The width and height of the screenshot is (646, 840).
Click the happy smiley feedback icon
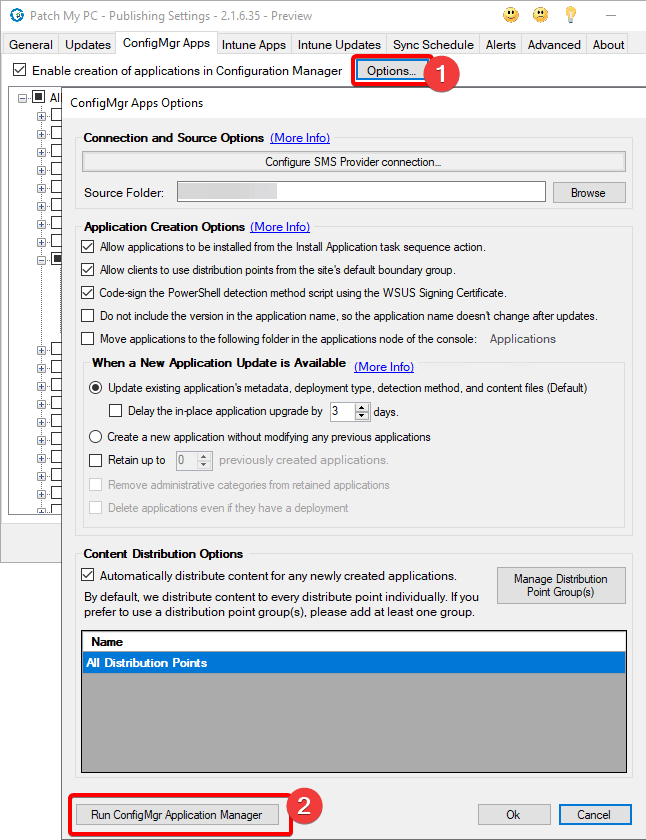click(x=511, y=15)
